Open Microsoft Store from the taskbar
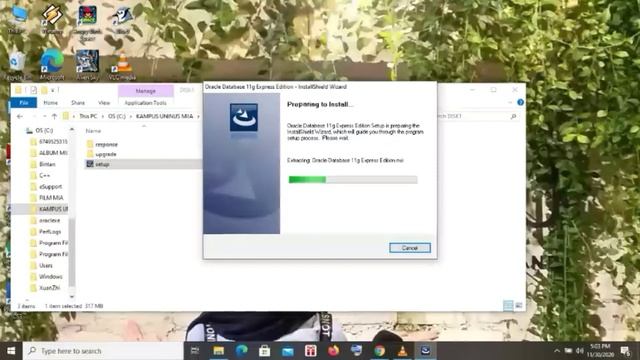640x360 pixels. pos(264,351)
